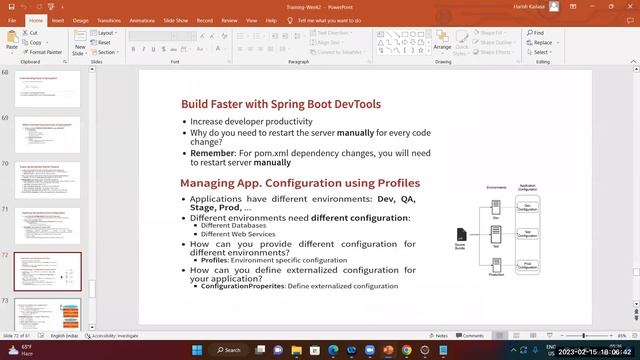Open Zoom app from the taskbar
This screenshot has width=640, height=360.
coord(370,350)
